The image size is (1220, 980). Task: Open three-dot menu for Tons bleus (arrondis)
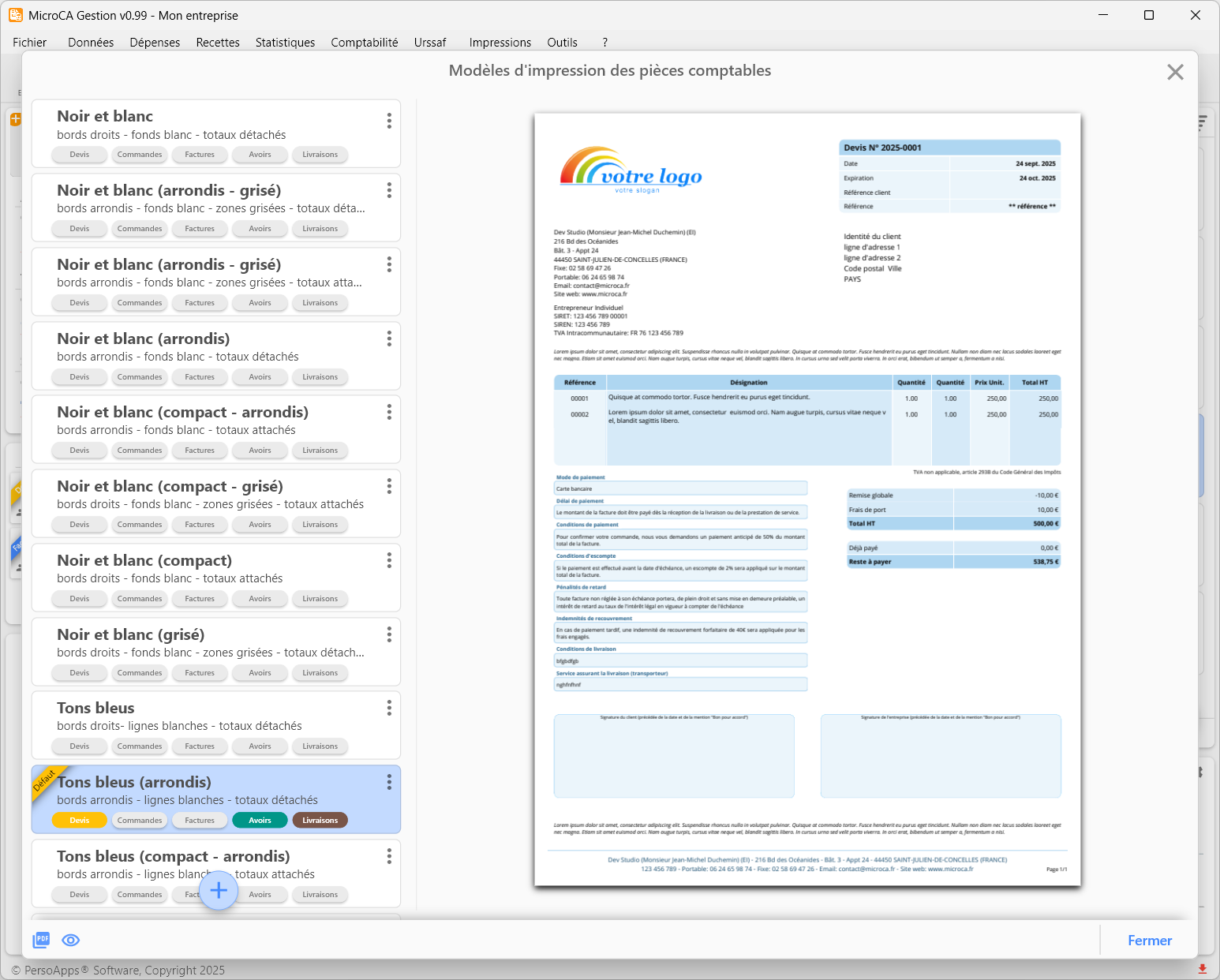[389, 782]
